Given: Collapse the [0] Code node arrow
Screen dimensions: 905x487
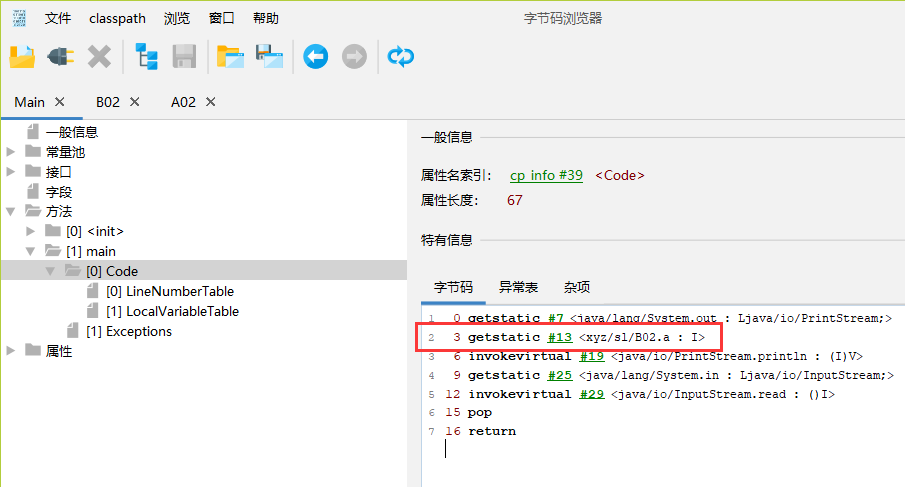Looking at the screenshot, I should [51, 271].
